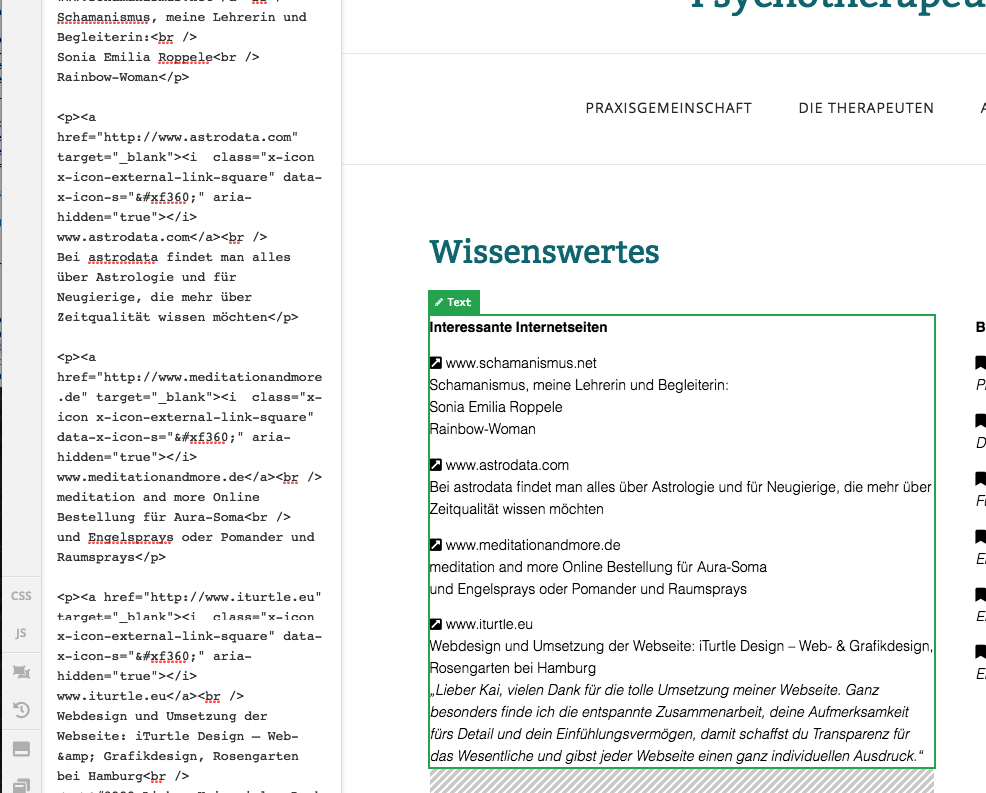Click into the HTML code editor area
The height and width of the screenshot is (793, 986).
pyautogui.click(x=190, y=400)
